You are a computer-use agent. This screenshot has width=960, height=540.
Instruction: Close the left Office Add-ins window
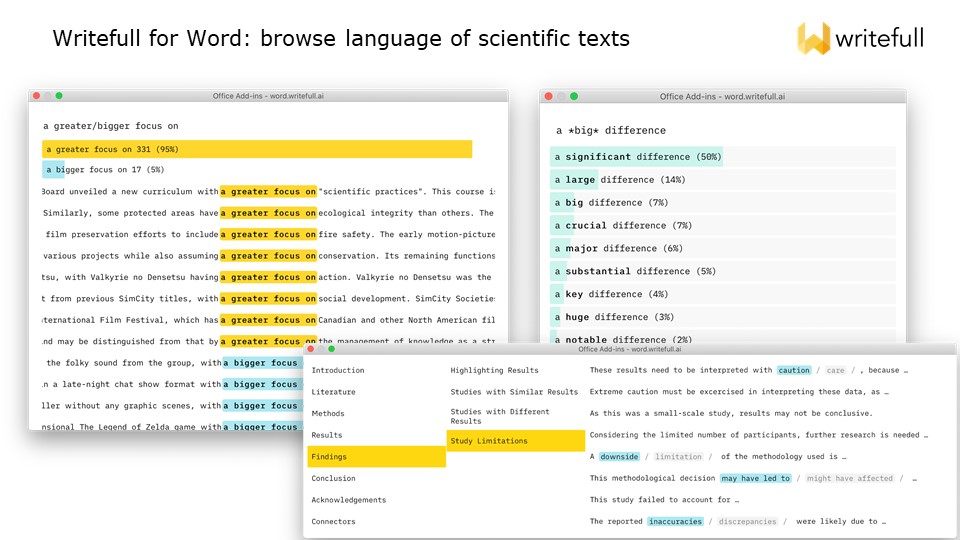(x=37, y=96)
